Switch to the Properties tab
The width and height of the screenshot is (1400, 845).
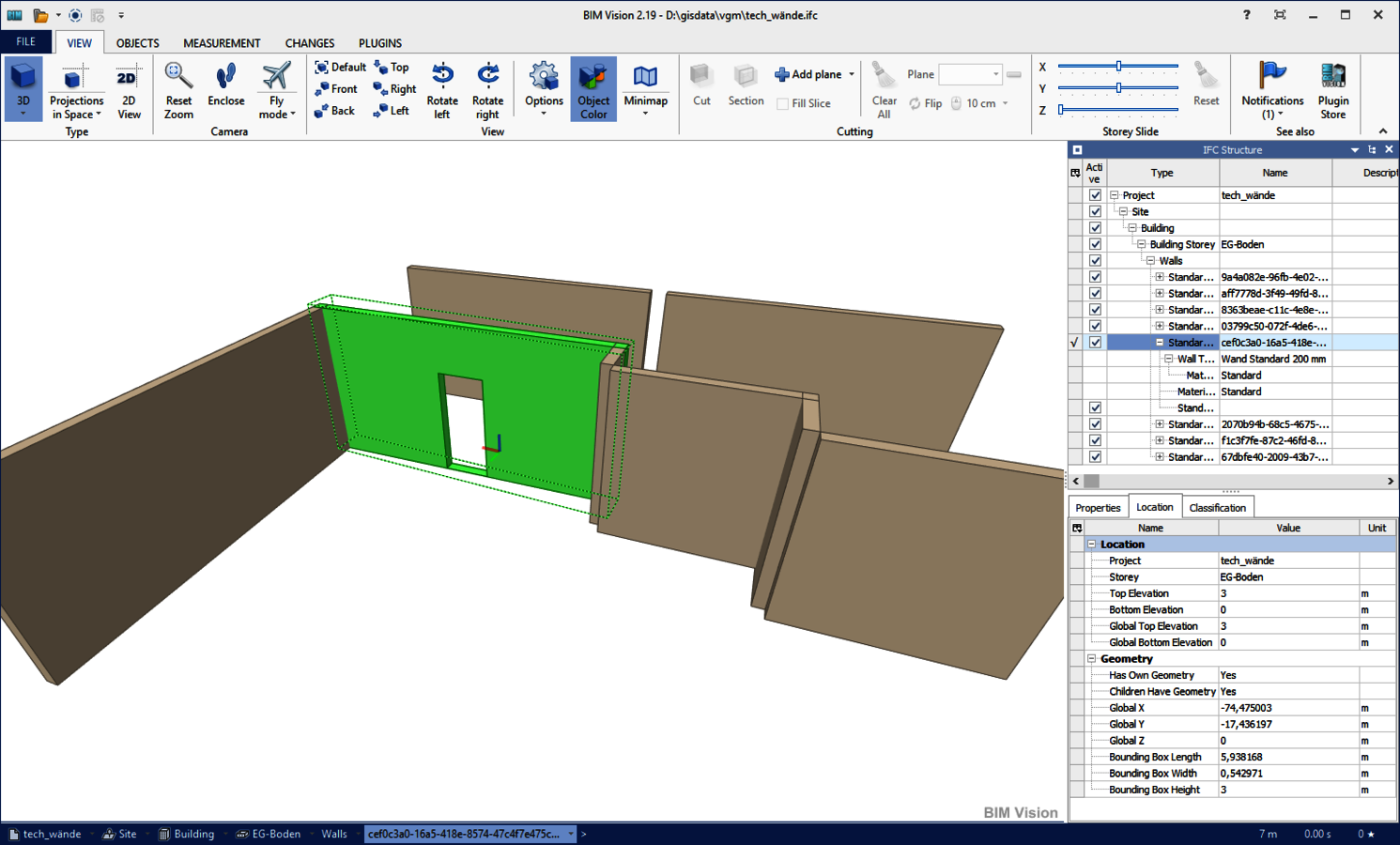1098,508
